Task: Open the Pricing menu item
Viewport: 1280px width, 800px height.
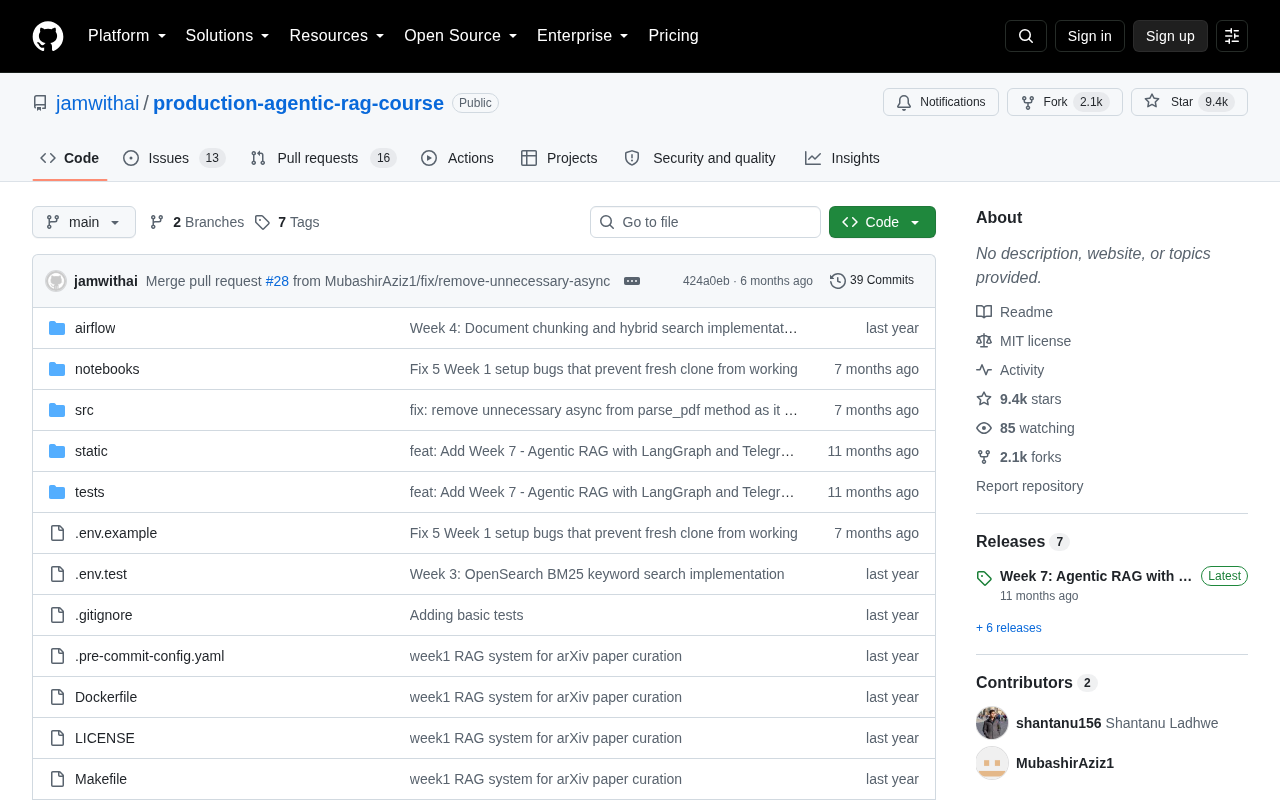Action: (x=674, y=36)
